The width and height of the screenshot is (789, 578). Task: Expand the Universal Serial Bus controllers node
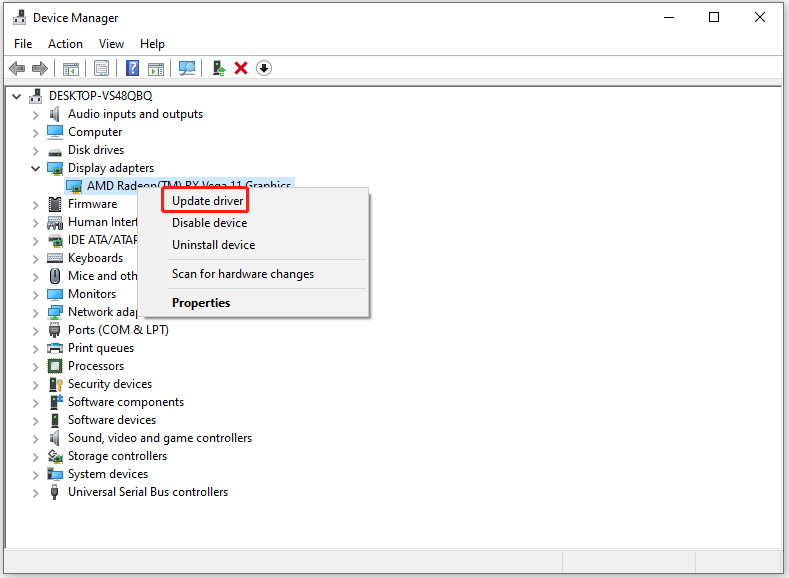click(x=35, y=493)
